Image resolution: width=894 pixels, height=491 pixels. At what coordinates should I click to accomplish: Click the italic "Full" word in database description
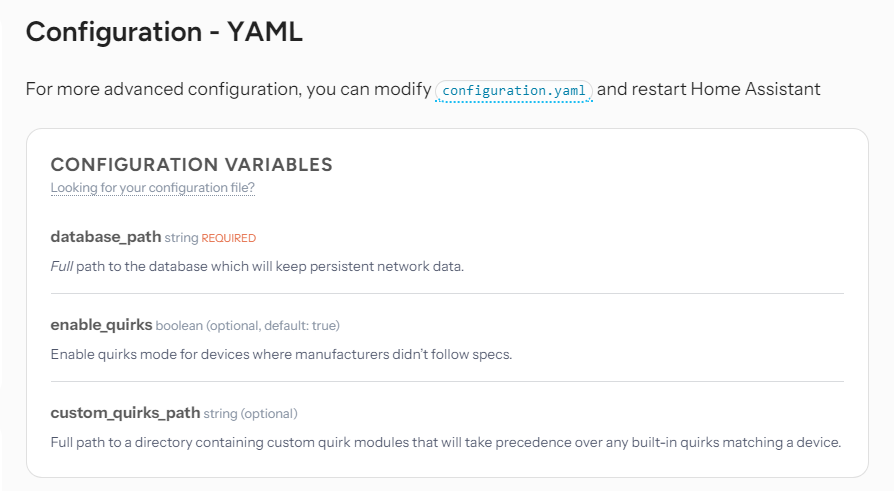click(x=62, y=266)
